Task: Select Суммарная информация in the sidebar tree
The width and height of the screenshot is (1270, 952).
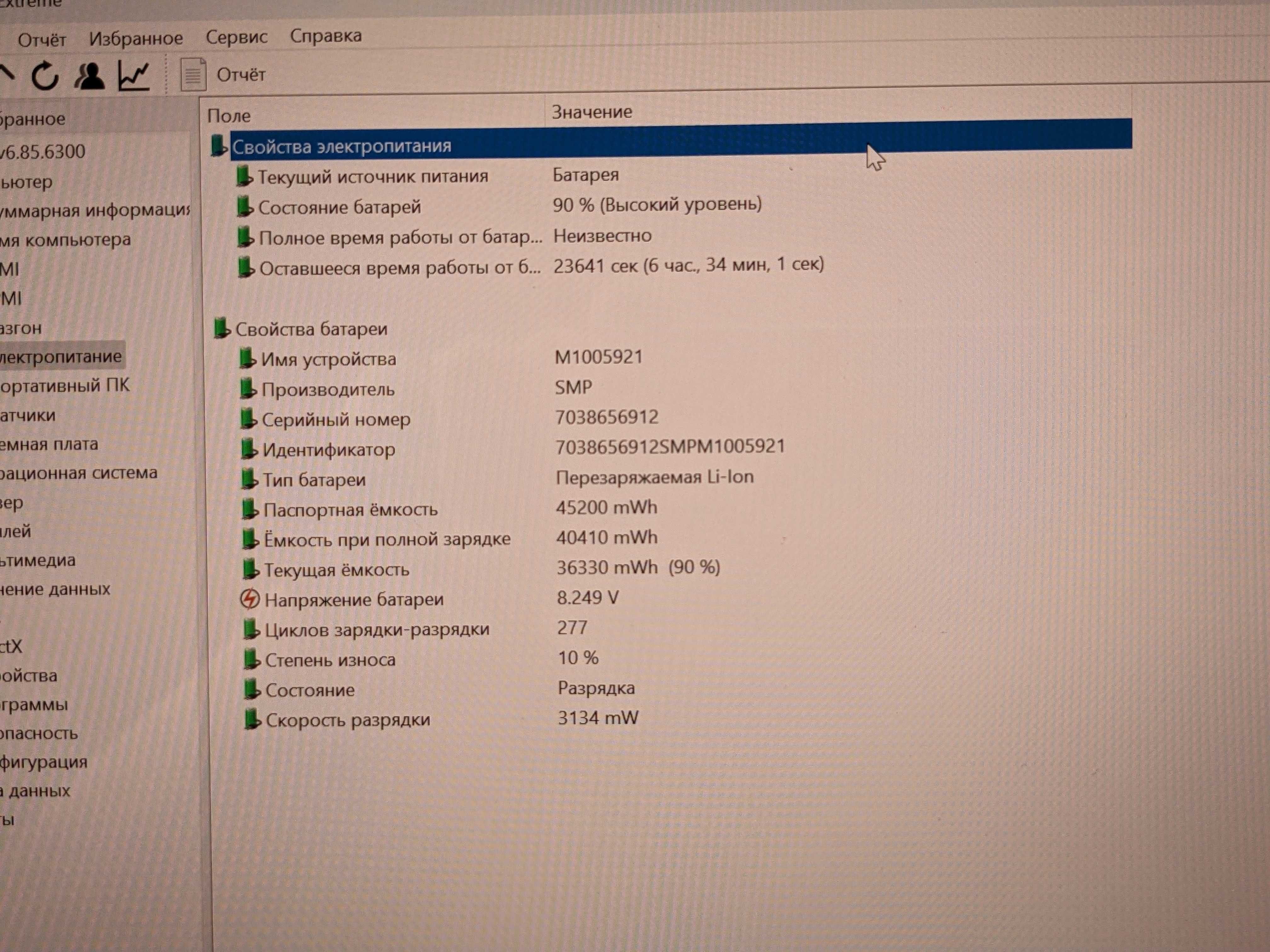Action: click(95, 211)
